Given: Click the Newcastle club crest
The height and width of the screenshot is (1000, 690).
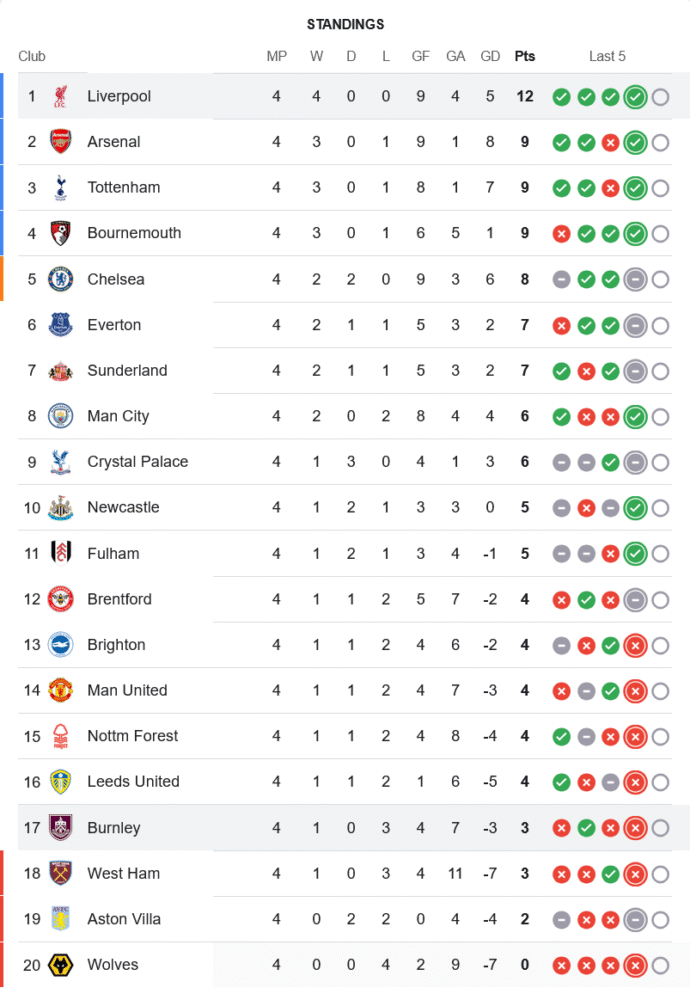Looking at the screenshot, I should point(61,508).
